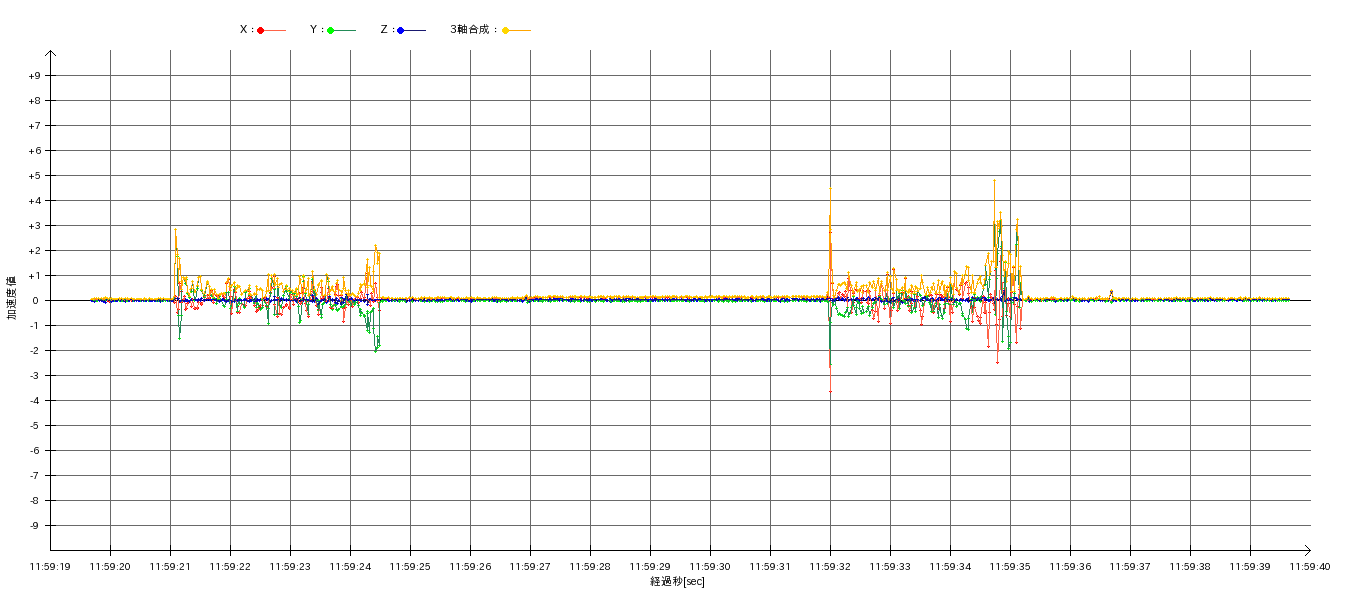Click the small yellow blip after 11:59:36
The width and height of the screenshot is (1350, 610).
pyautogui.click(x=1111, y=293)
